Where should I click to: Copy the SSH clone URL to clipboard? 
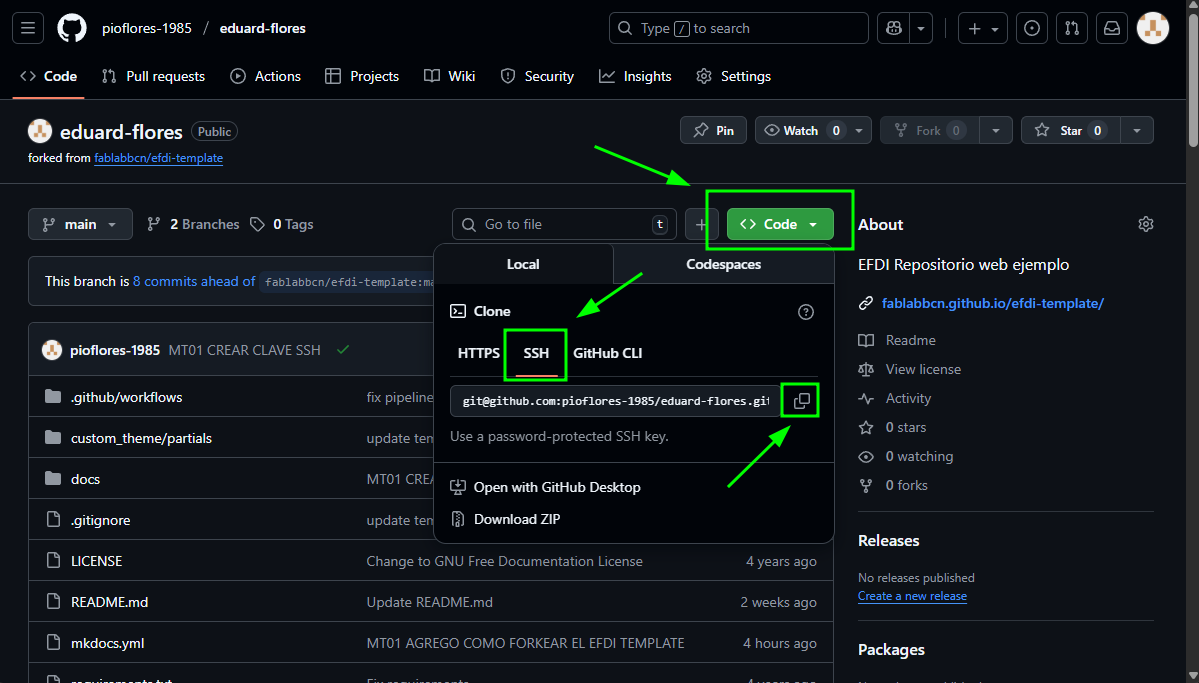(801, 401)
